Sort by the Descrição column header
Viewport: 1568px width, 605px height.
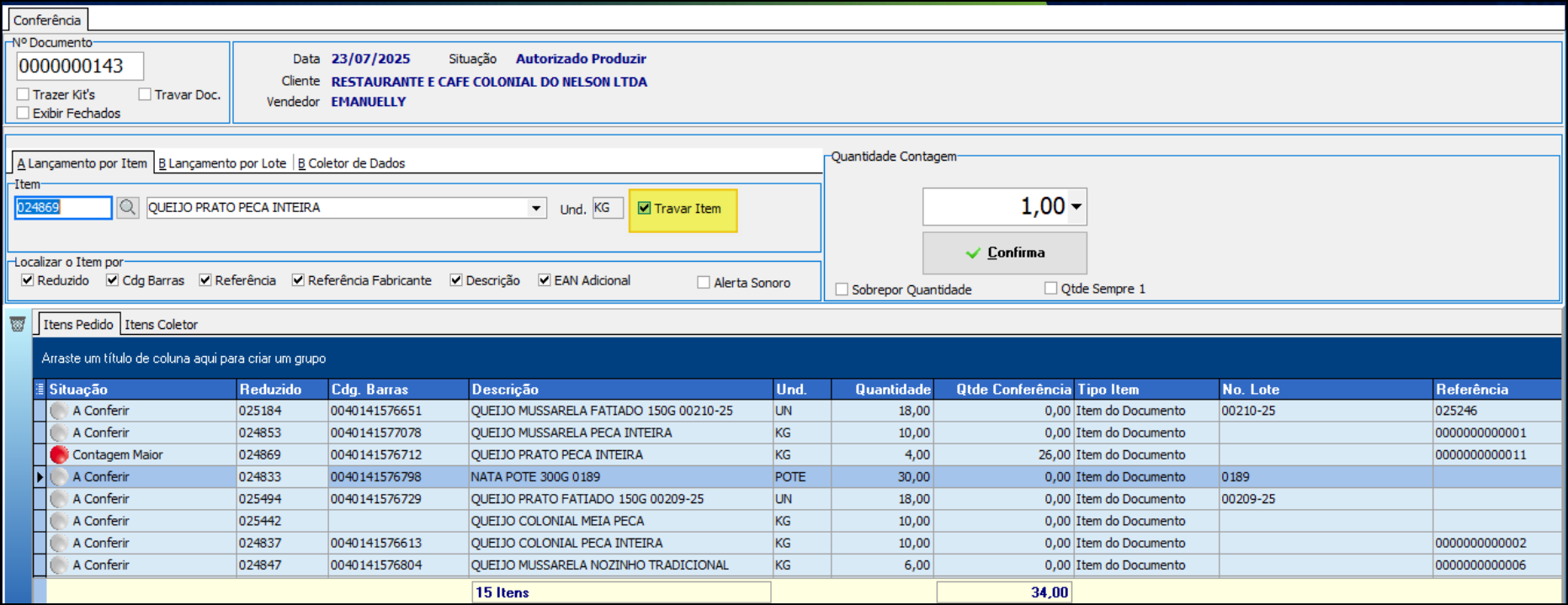pyautogui.click(x=621, y=389)
